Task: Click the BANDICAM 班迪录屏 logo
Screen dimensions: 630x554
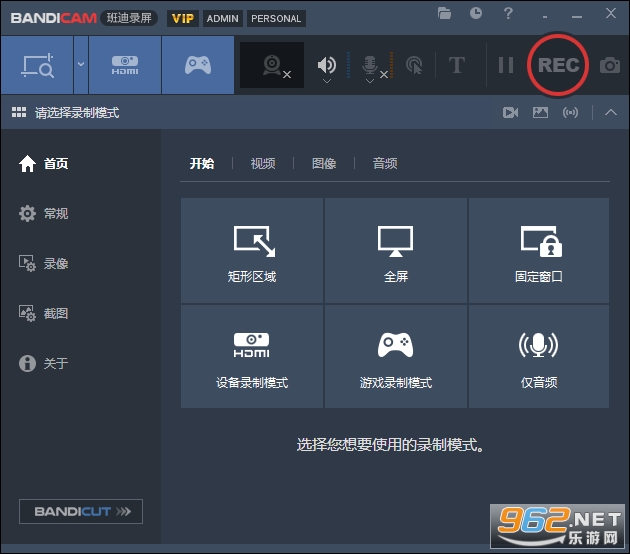Action: click(x=84, y=18)
